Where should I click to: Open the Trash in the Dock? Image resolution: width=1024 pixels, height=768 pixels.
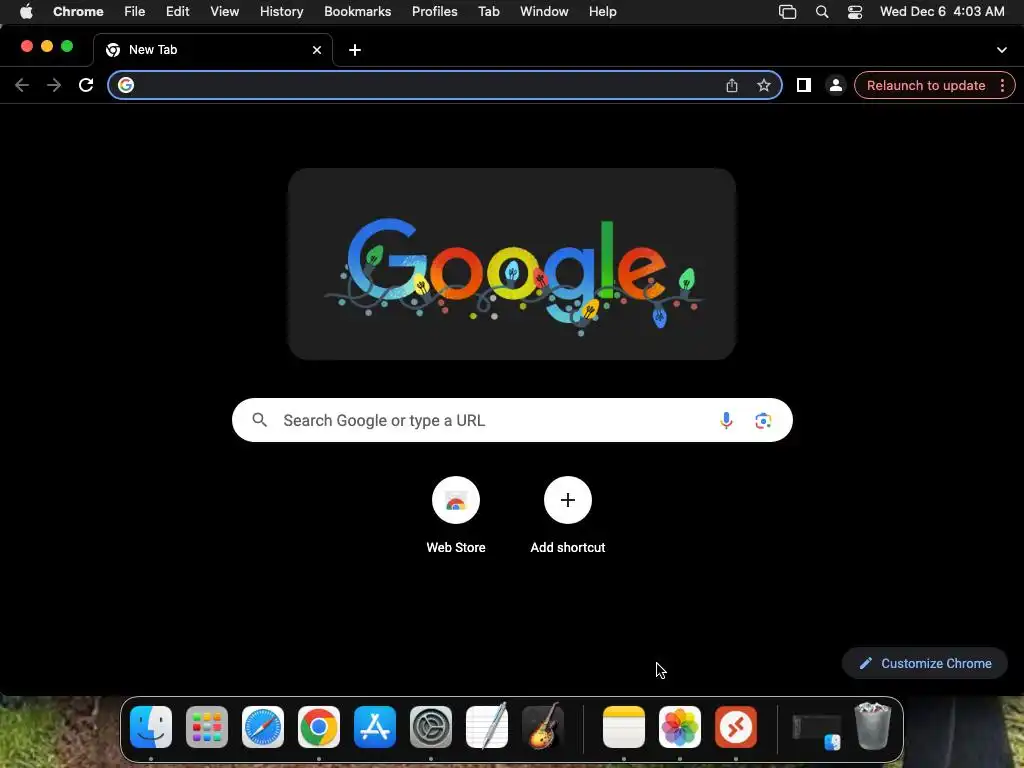(x=872, y=726)
